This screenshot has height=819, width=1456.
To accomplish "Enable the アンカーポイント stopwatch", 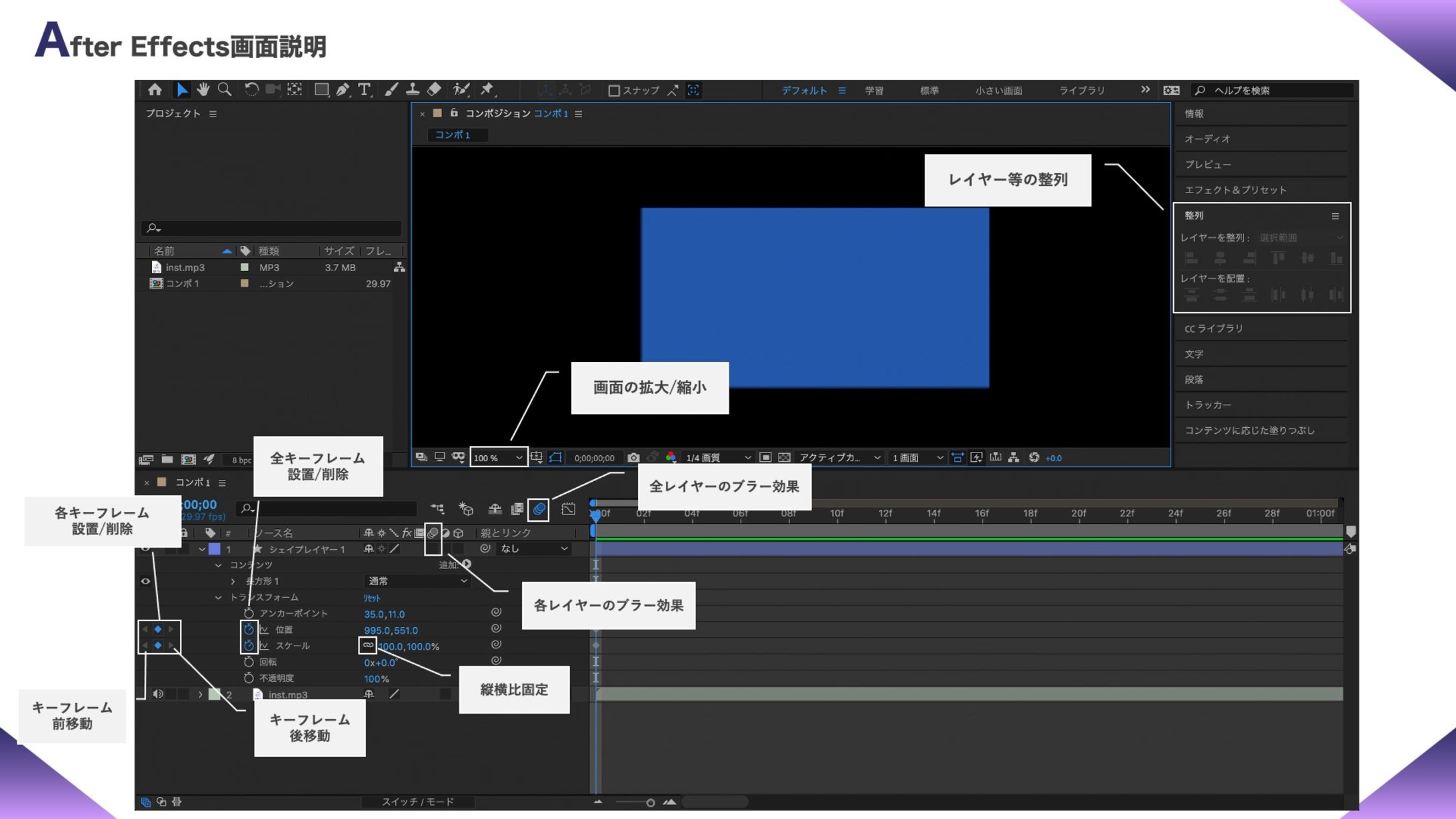I will coord(249,613).
